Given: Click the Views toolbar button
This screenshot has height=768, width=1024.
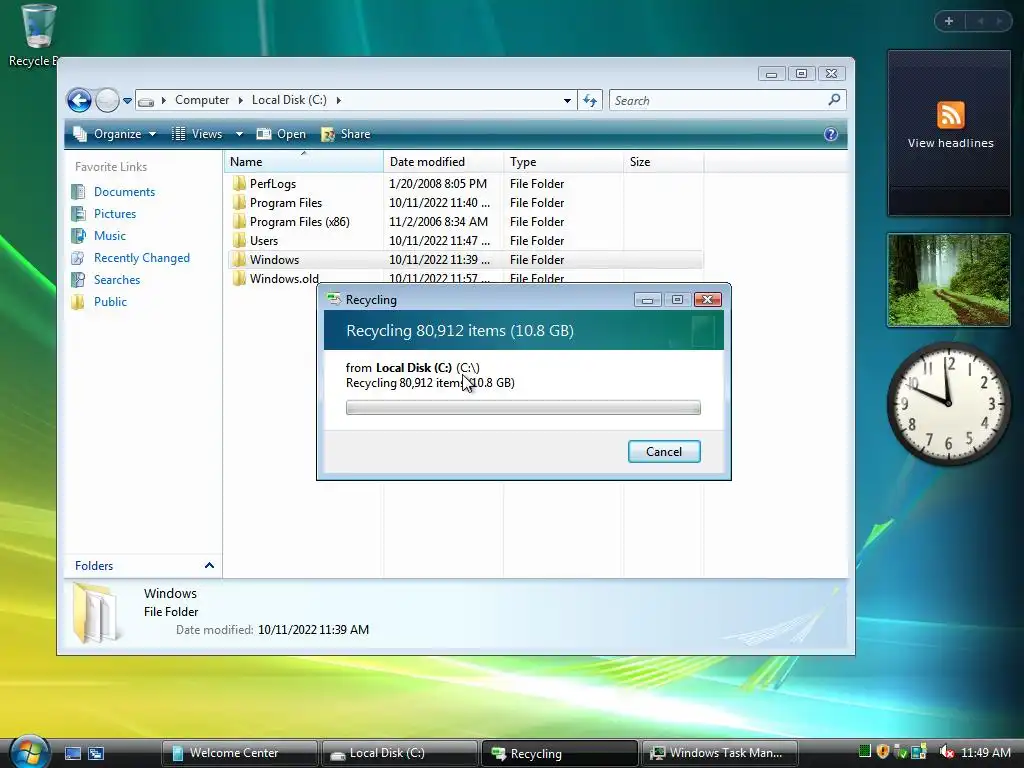Looking at the screenshot, I should [x=197, y=134].
